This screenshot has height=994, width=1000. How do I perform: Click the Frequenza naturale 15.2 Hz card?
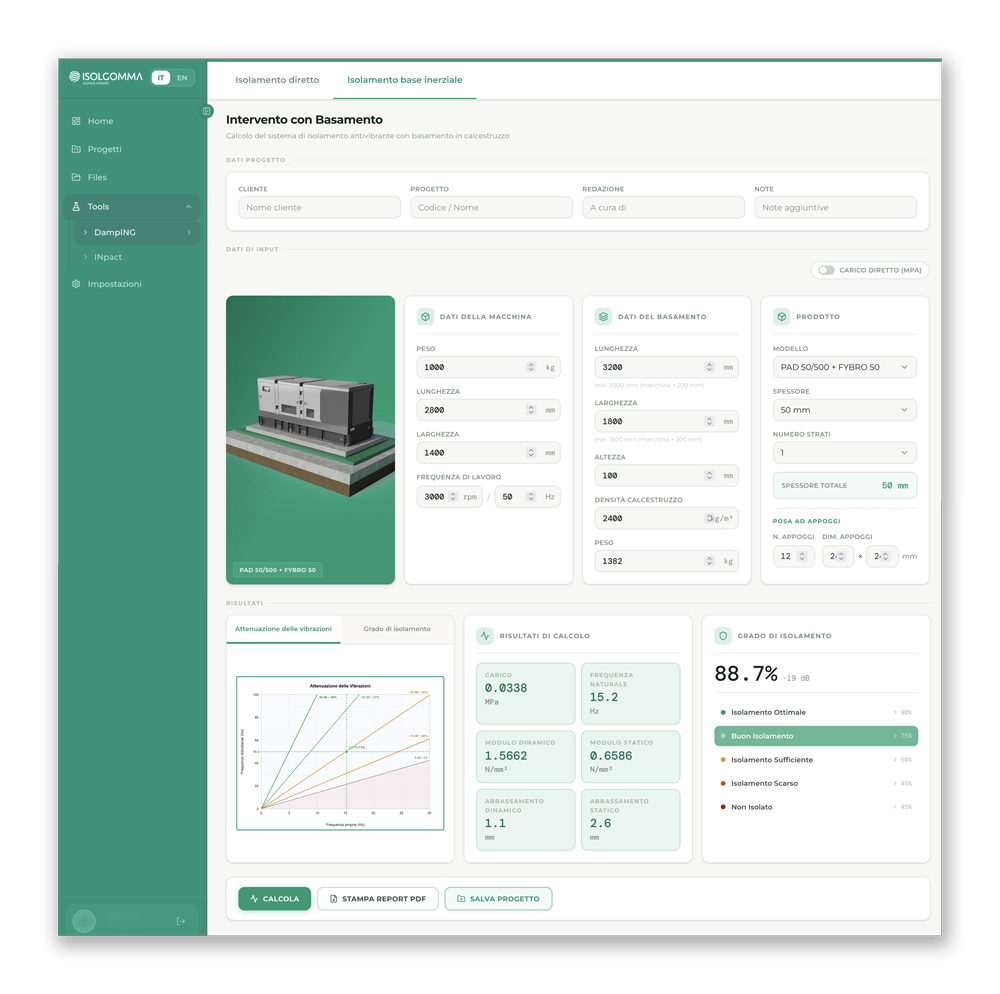pyautogui.click(x=630, y=694)
